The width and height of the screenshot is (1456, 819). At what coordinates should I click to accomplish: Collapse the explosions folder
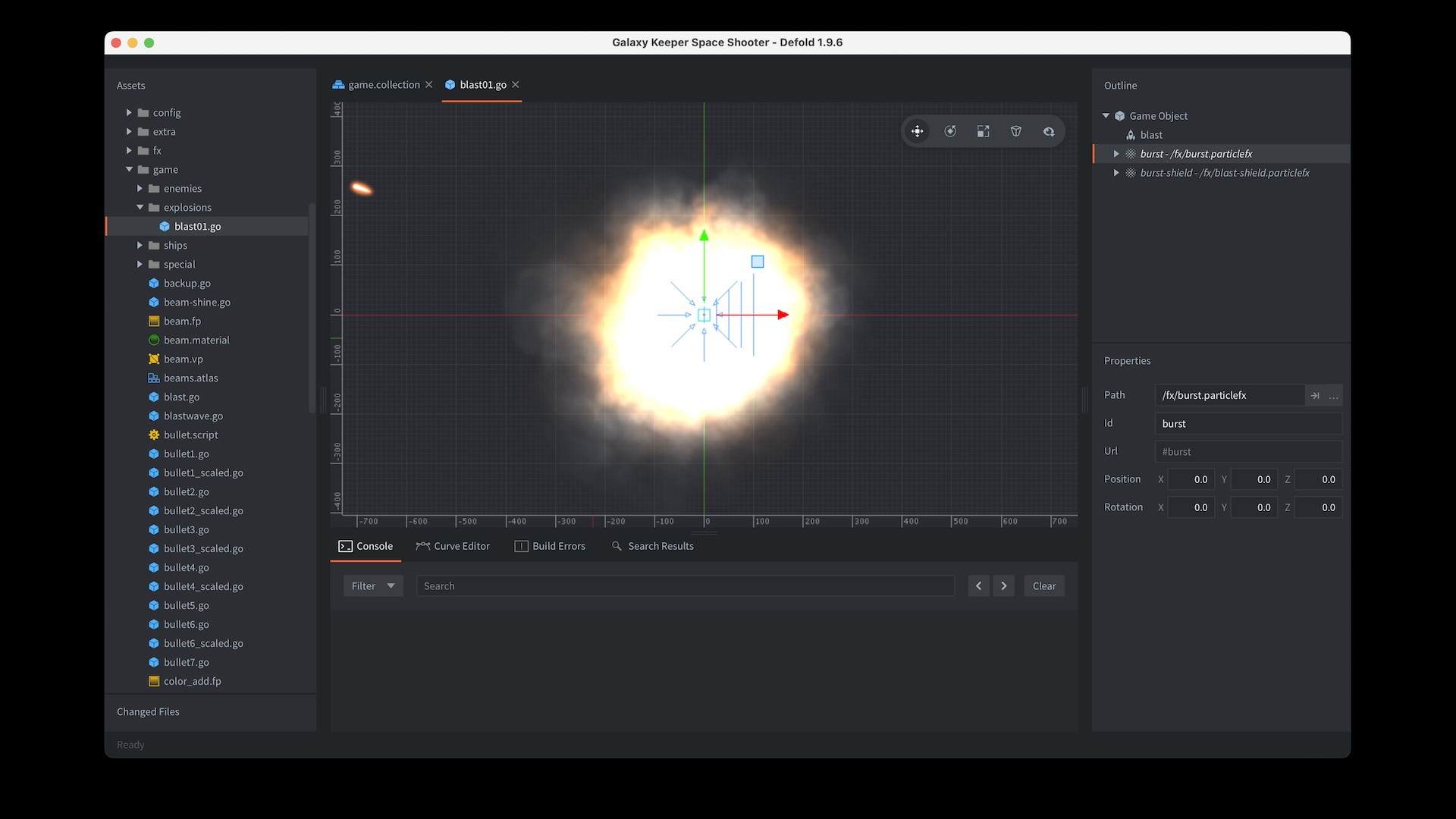140,207
